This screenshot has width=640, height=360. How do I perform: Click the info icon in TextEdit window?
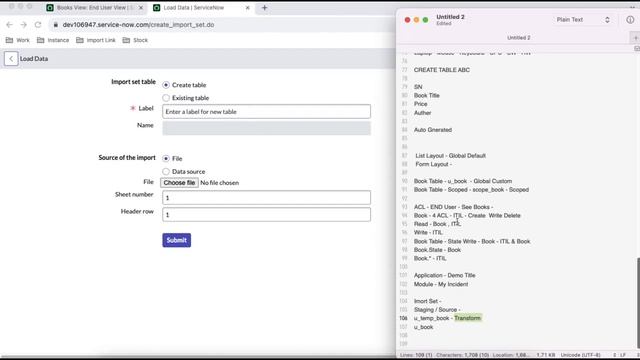pos(630,20)
